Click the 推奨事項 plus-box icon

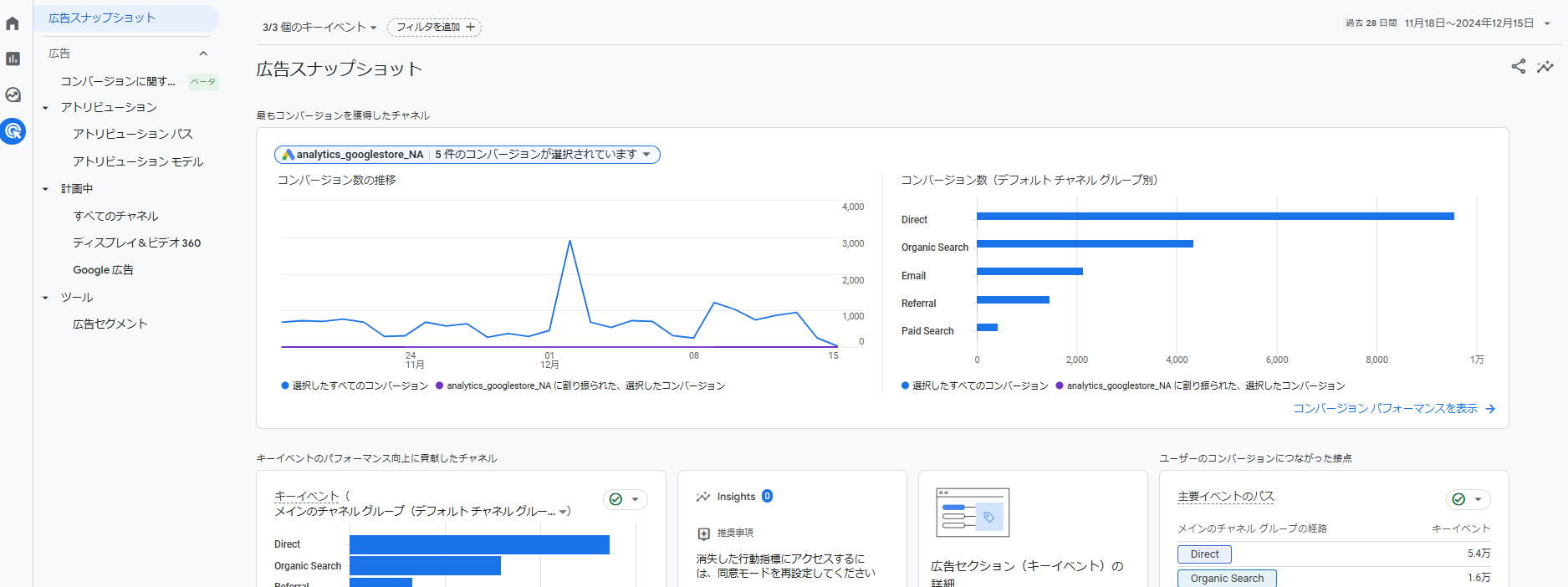[x=704, y=533]
